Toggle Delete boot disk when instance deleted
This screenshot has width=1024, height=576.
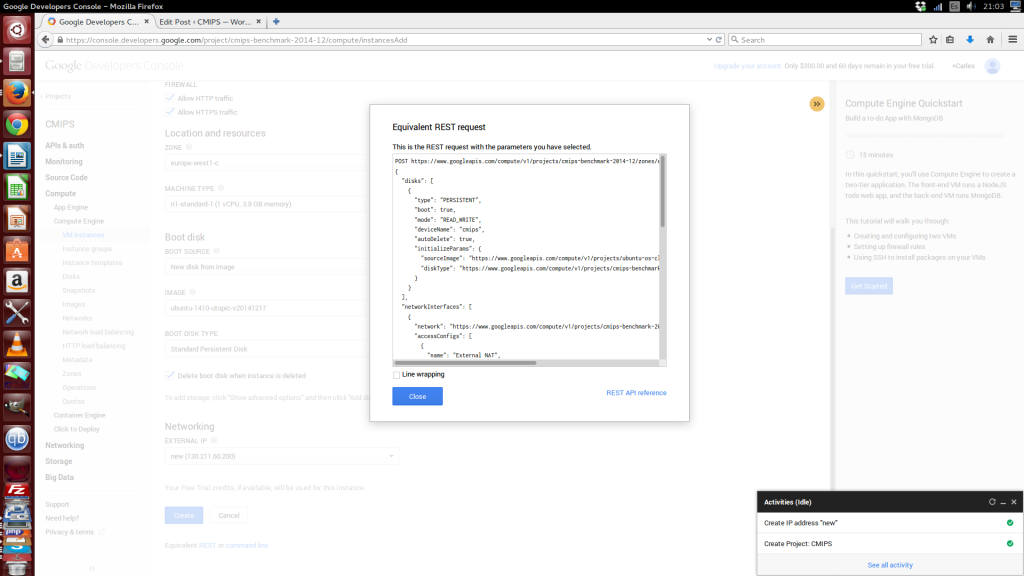(170, 375)
